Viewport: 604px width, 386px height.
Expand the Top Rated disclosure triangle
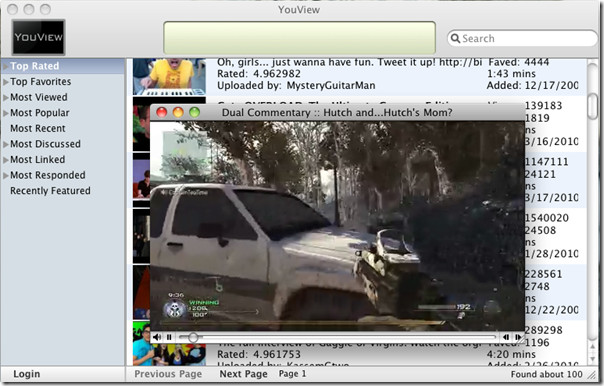(5, 66)
